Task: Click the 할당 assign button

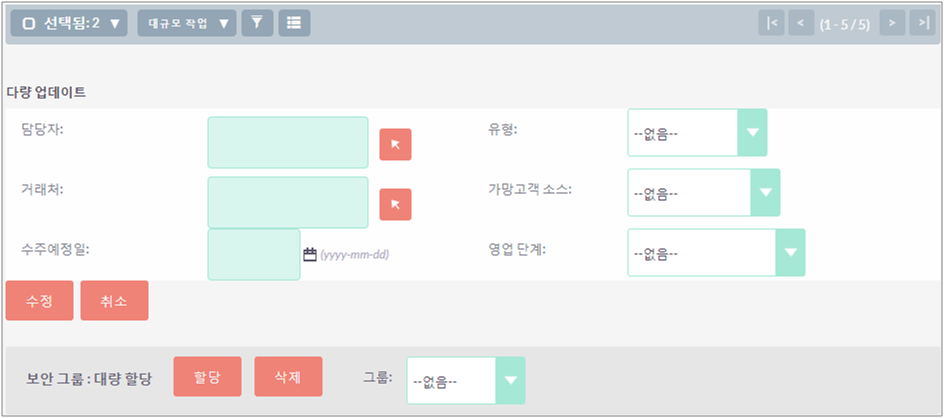Action: point(208,377)
